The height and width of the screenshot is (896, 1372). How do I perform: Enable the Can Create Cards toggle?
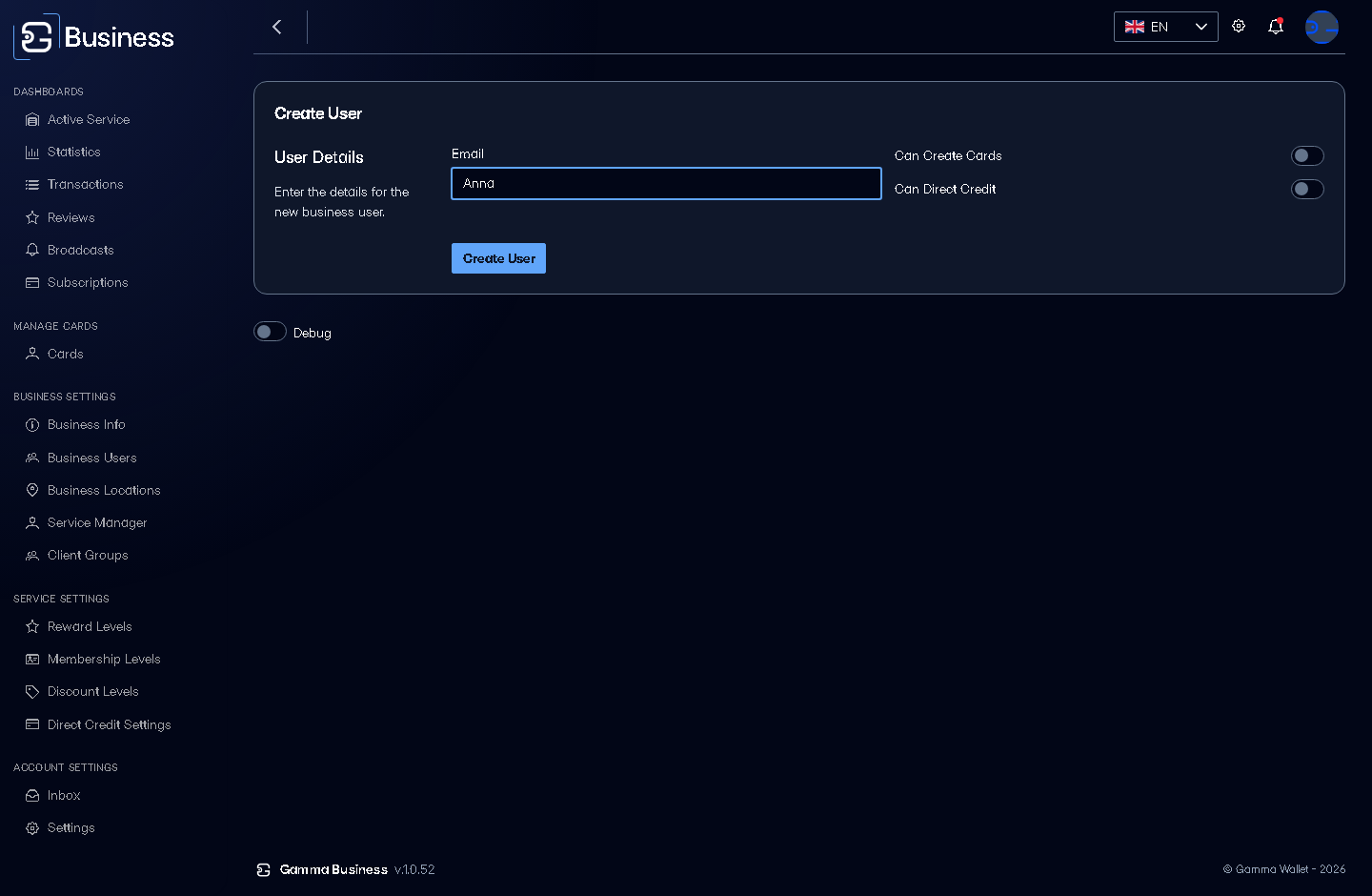(1307, 155)
